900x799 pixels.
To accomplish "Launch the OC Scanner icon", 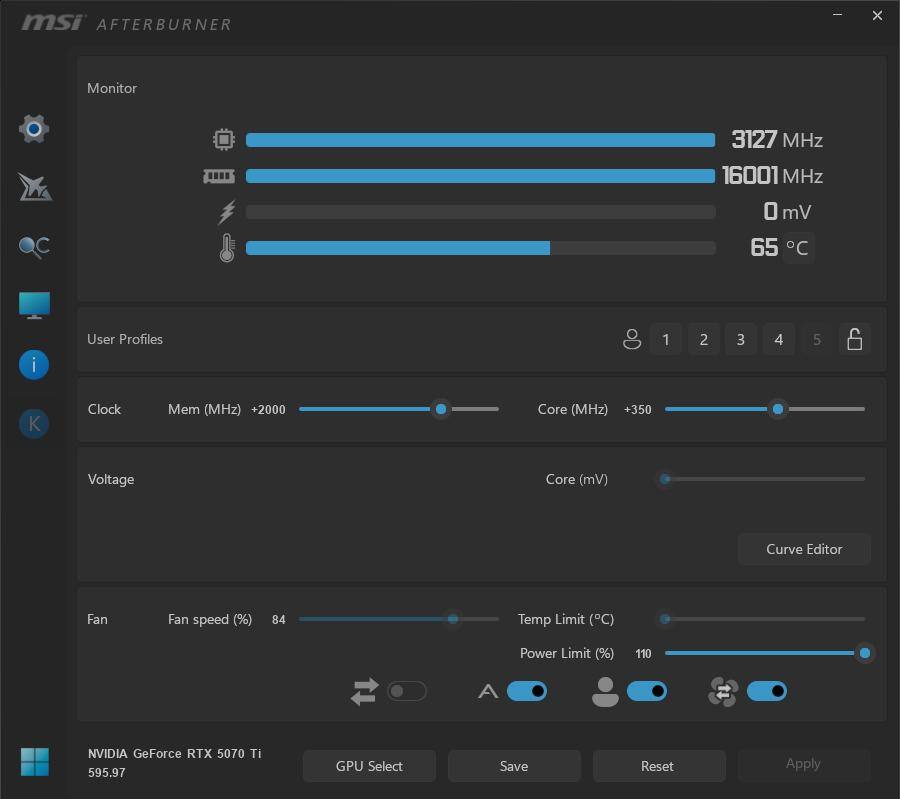I will coord(34,247).
